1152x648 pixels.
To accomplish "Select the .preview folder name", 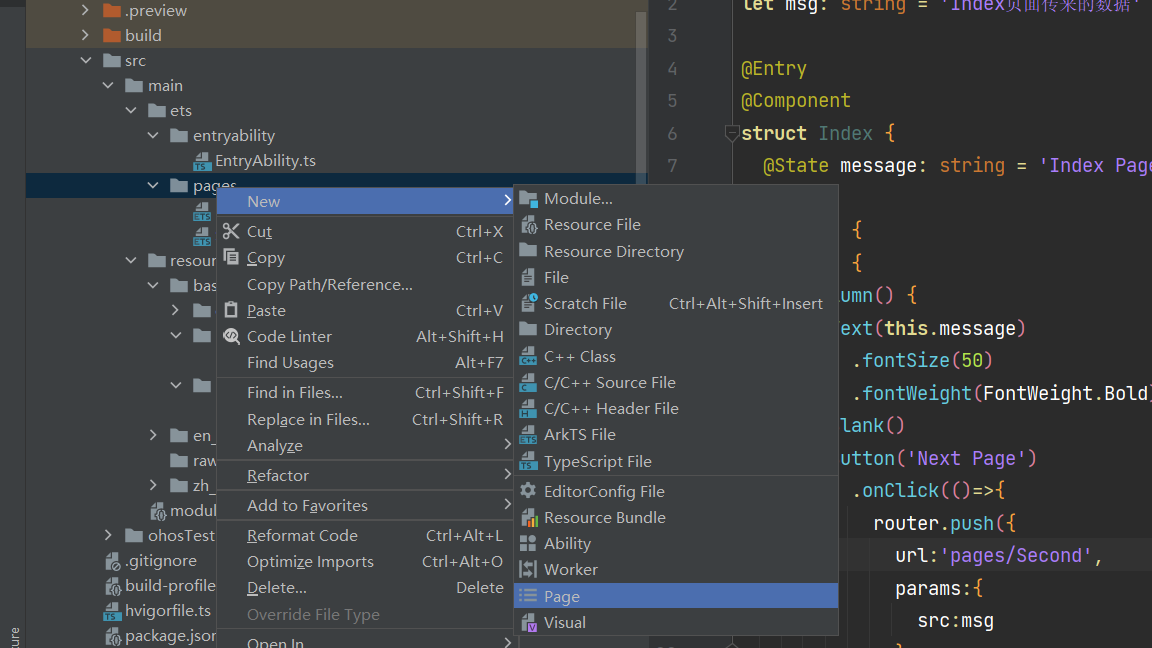I will click(x=156, y=11).
